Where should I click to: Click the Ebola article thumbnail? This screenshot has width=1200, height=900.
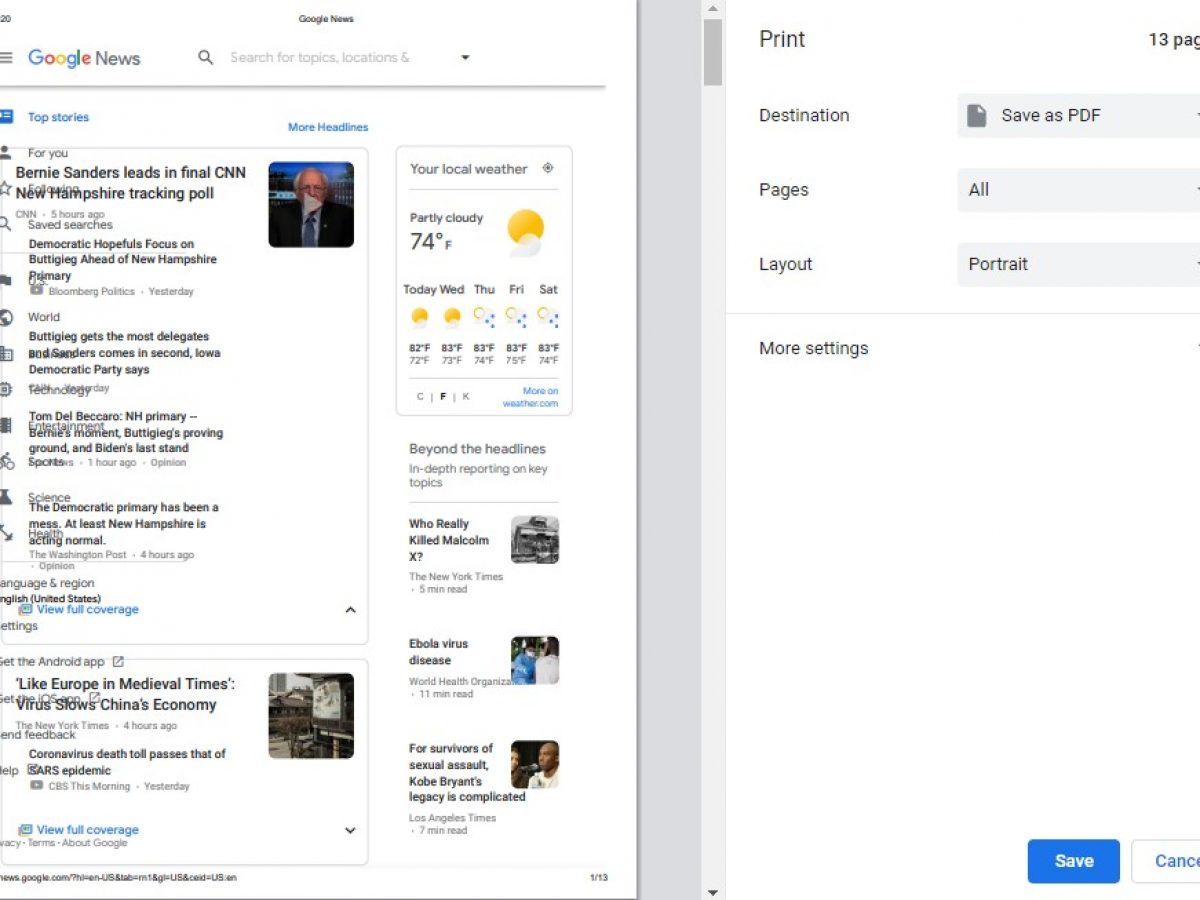point(535,660)
